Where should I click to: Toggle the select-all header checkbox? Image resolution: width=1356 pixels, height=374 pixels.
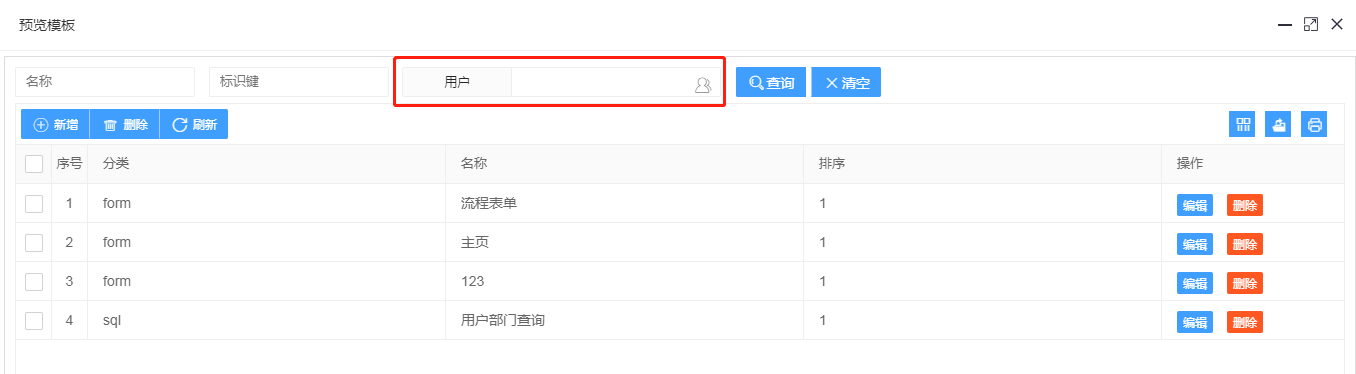pos(34,164)
